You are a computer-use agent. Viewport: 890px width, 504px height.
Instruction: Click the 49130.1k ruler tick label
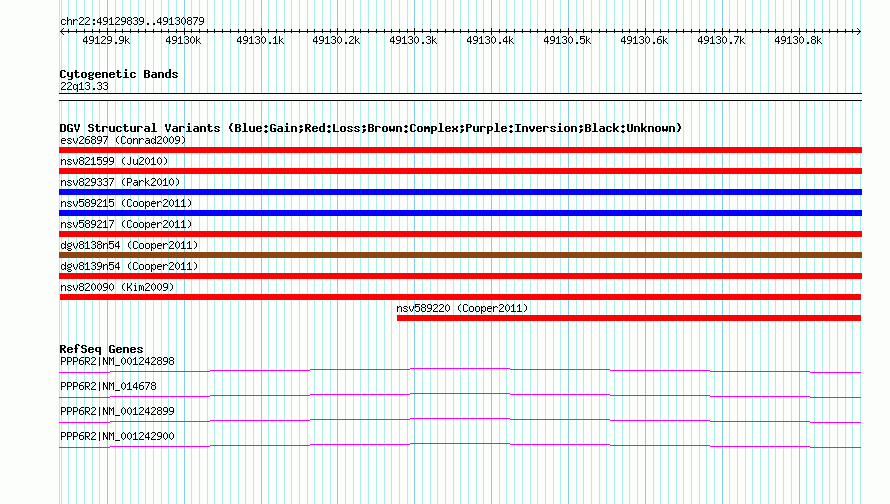(260, 40)
